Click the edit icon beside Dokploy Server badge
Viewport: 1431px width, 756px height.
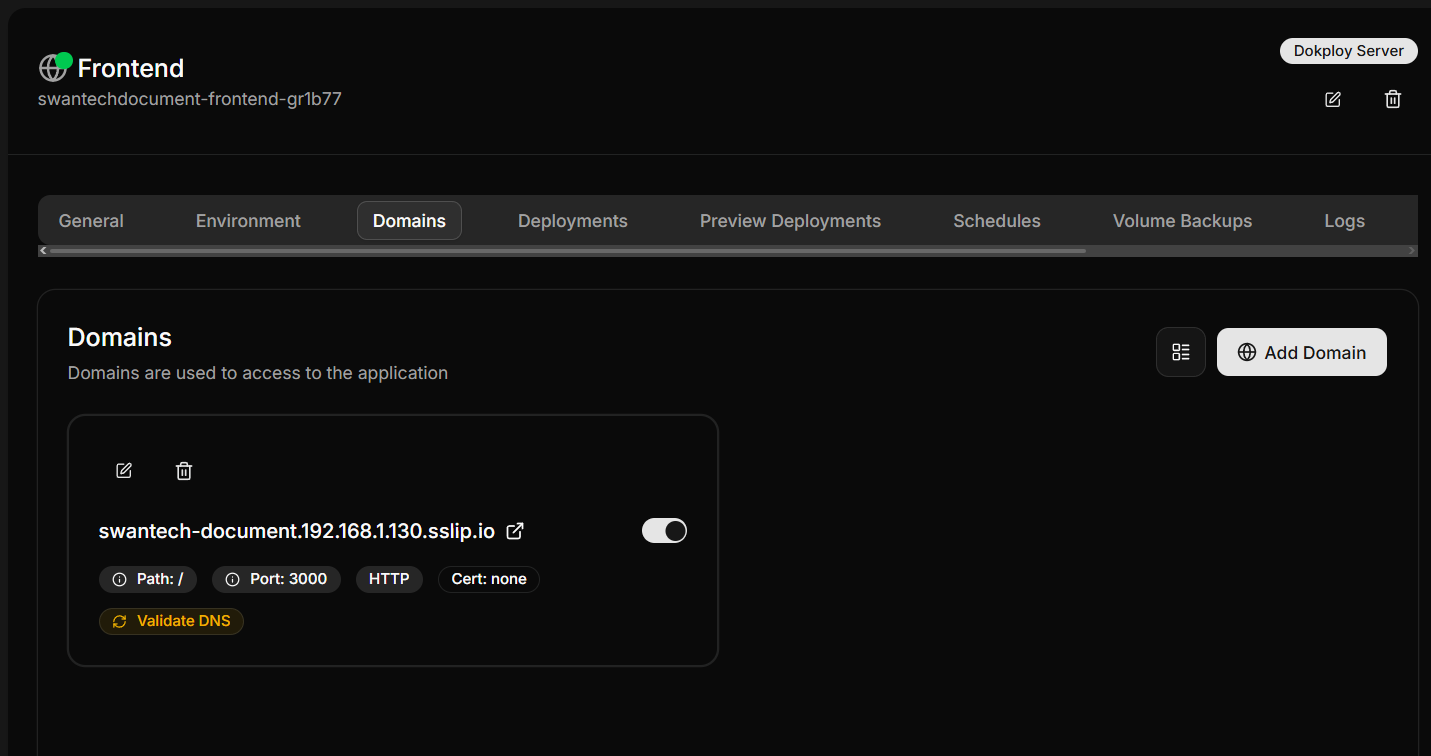point(1333,99)
